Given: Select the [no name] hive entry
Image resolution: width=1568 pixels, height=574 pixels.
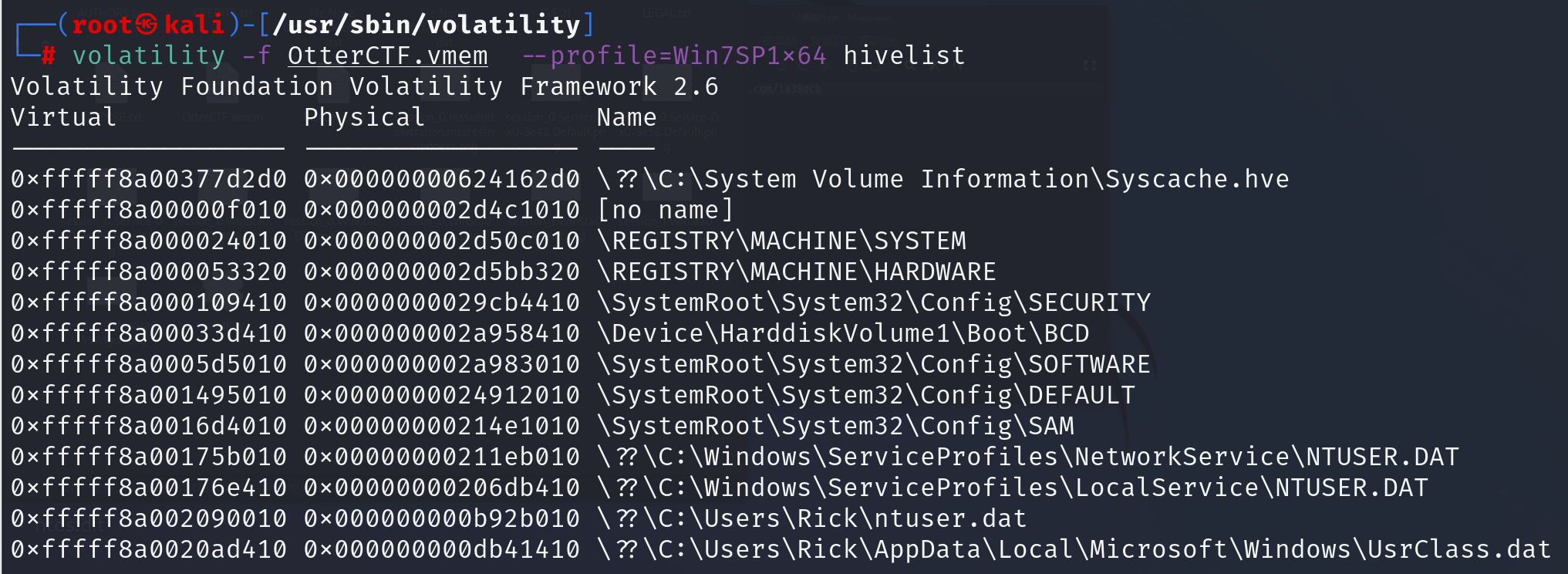Looking at the screenshot, I should (665, 210).
